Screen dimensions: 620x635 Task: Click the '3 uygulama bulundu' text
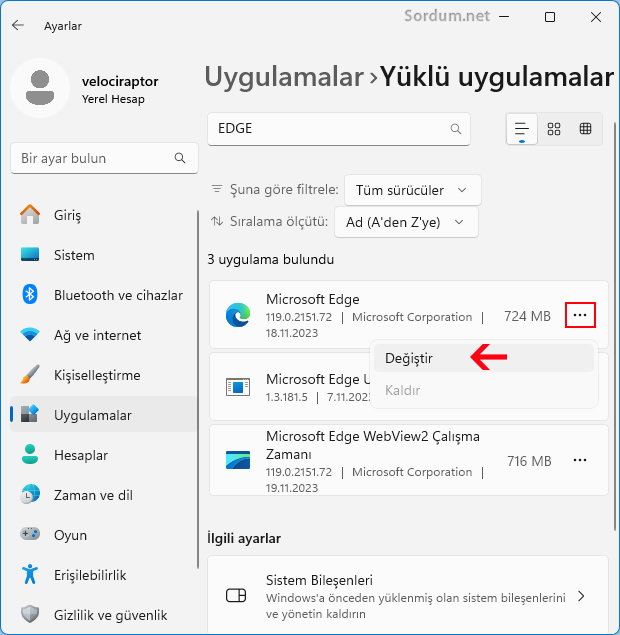click(x=271, y=259)
